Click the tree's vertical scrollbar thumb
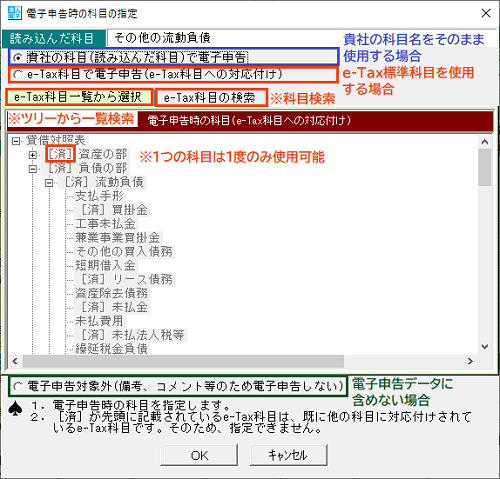This screenshot has width=500, height=479. point(485,167)
